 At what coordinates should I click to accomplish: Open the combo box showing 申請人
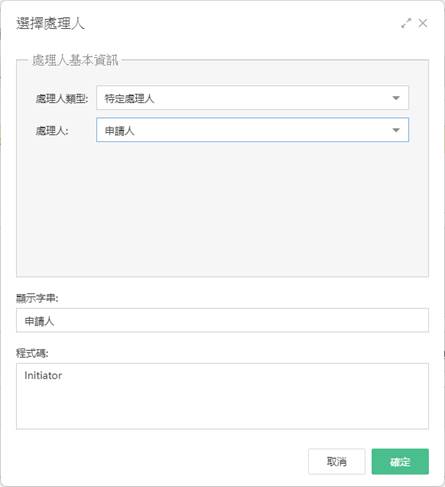click(x=252, y=130)
